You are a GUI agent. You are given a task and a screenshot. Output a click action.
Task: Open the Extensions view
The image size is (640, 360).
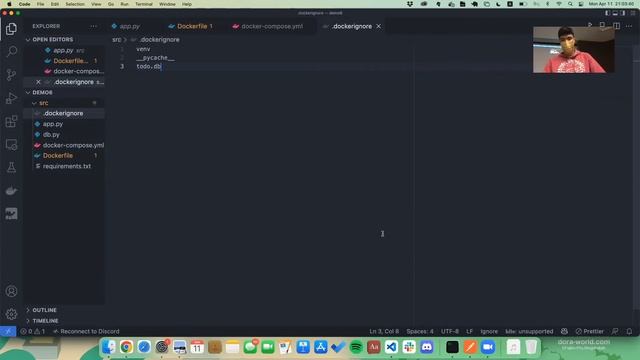click(11, 121)
